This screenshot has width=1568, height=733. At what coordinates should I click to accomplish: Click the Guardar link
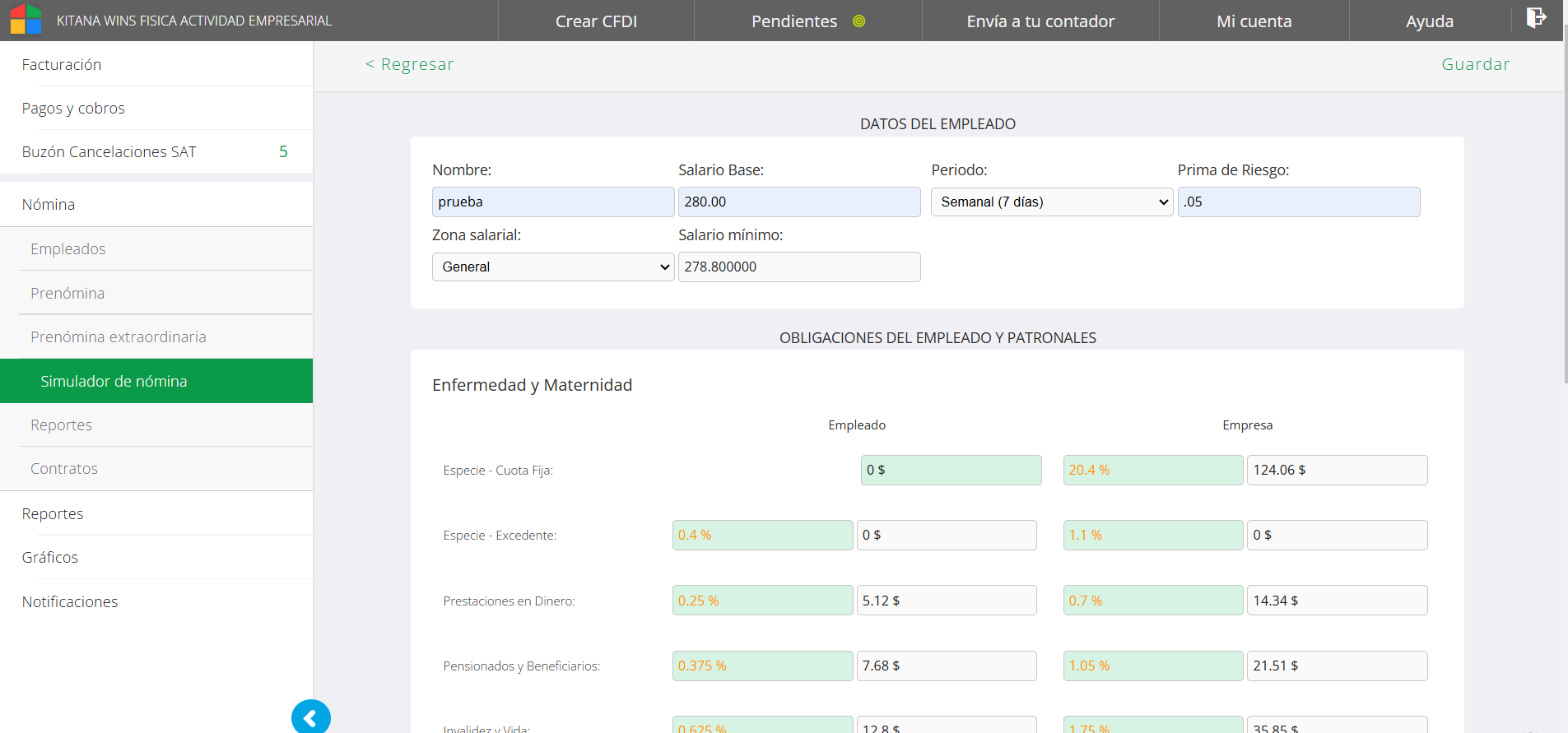click(x=1475, y=64)
